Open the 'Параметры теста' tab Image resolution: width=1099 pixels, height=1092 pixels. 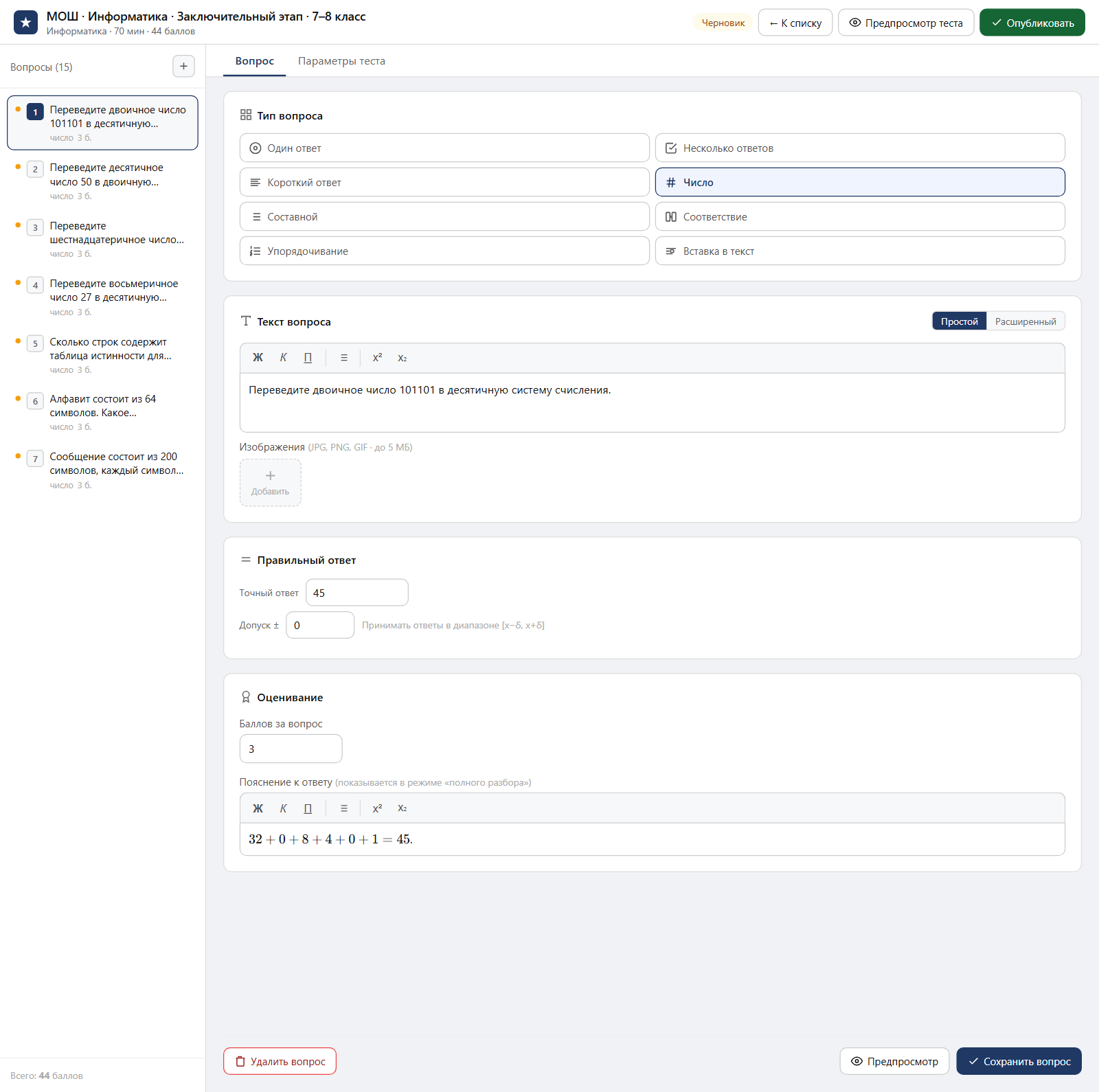[x=341, y=61]
